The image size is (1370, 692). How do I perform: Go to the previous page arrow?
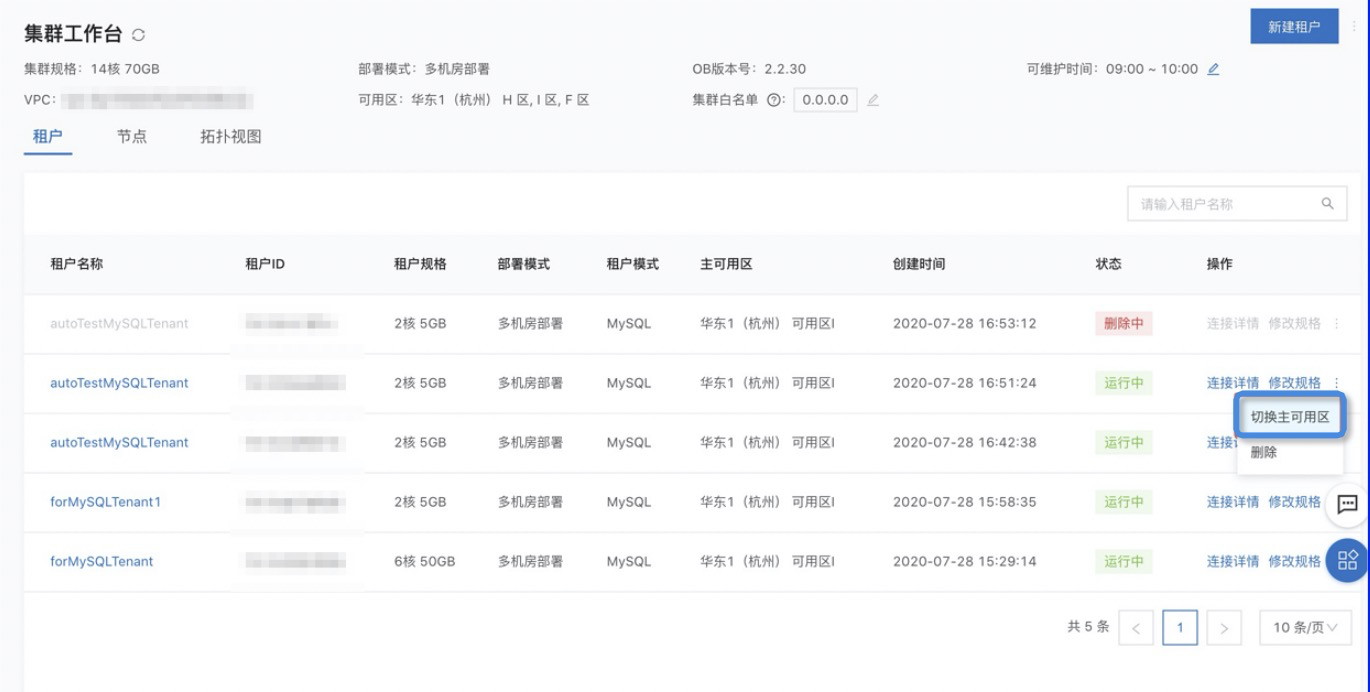pyautogui.click(x=1136, y=628)
